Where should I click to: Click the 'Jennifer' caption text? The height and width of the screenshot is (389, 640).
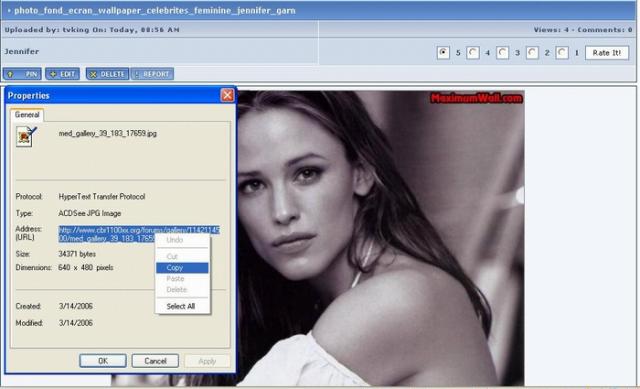coord(22,51)
